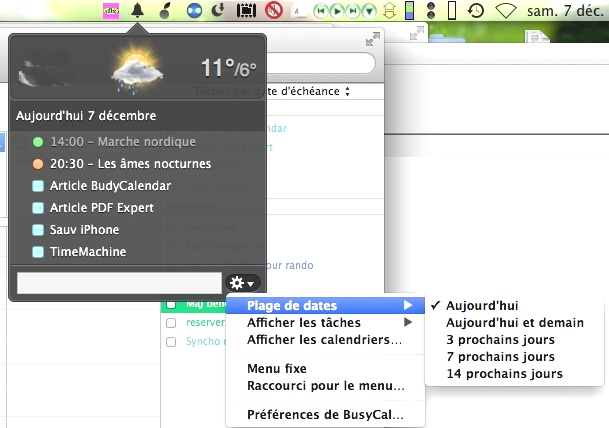The width and height of the screenshot is (609, 428).
Task: Open the gear settings dropdown
Action: [241, 283]
